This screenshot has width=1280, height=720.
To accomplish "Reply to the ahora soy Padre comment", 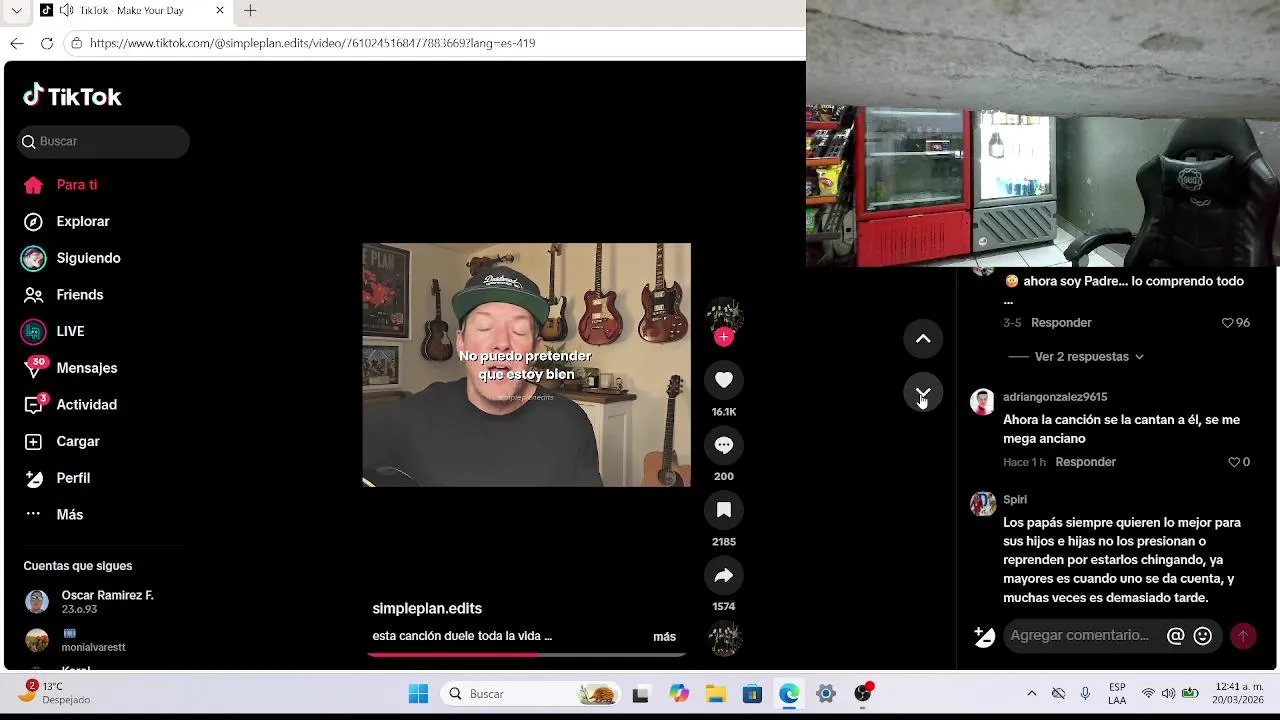I will click(1061, 323).
